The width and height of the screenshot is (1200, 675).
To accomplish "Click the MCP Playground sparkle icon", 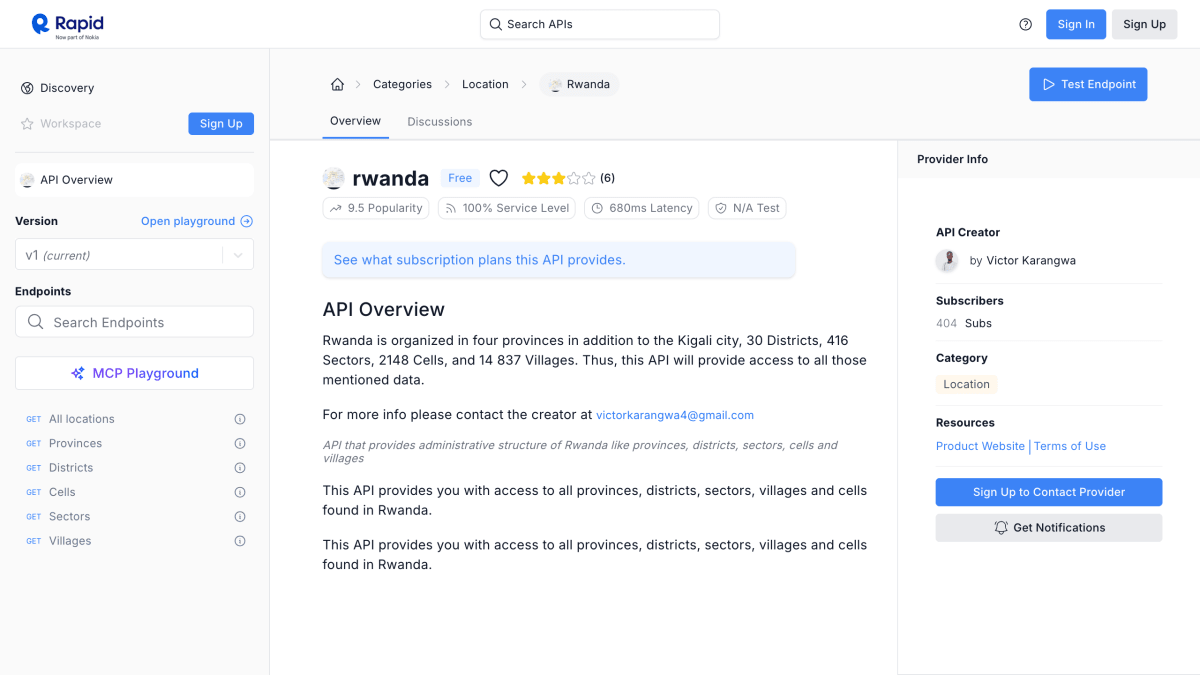I will pyautogui.click(x=78, y=373).
